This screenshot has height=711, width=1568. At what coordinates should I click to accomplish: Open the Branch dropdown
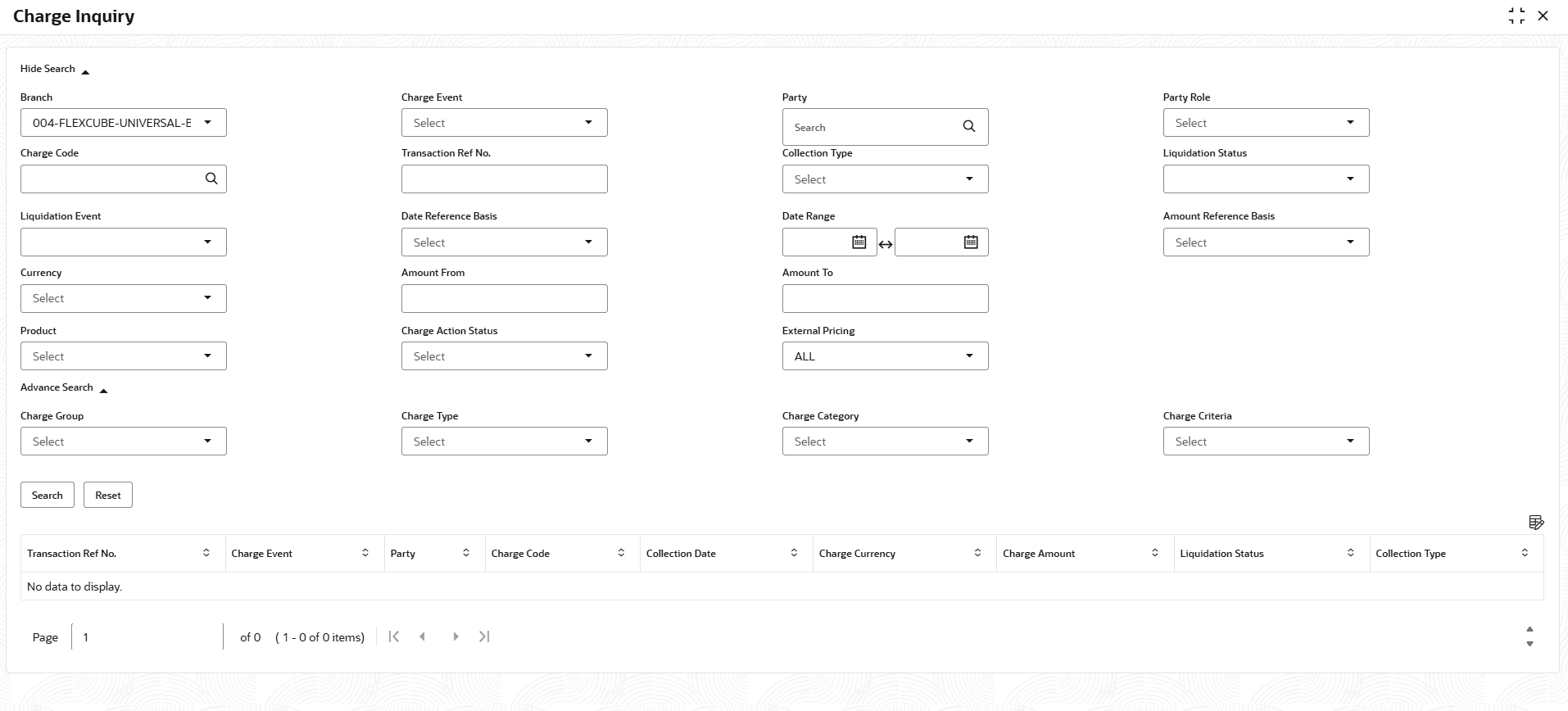coord(124,123)
